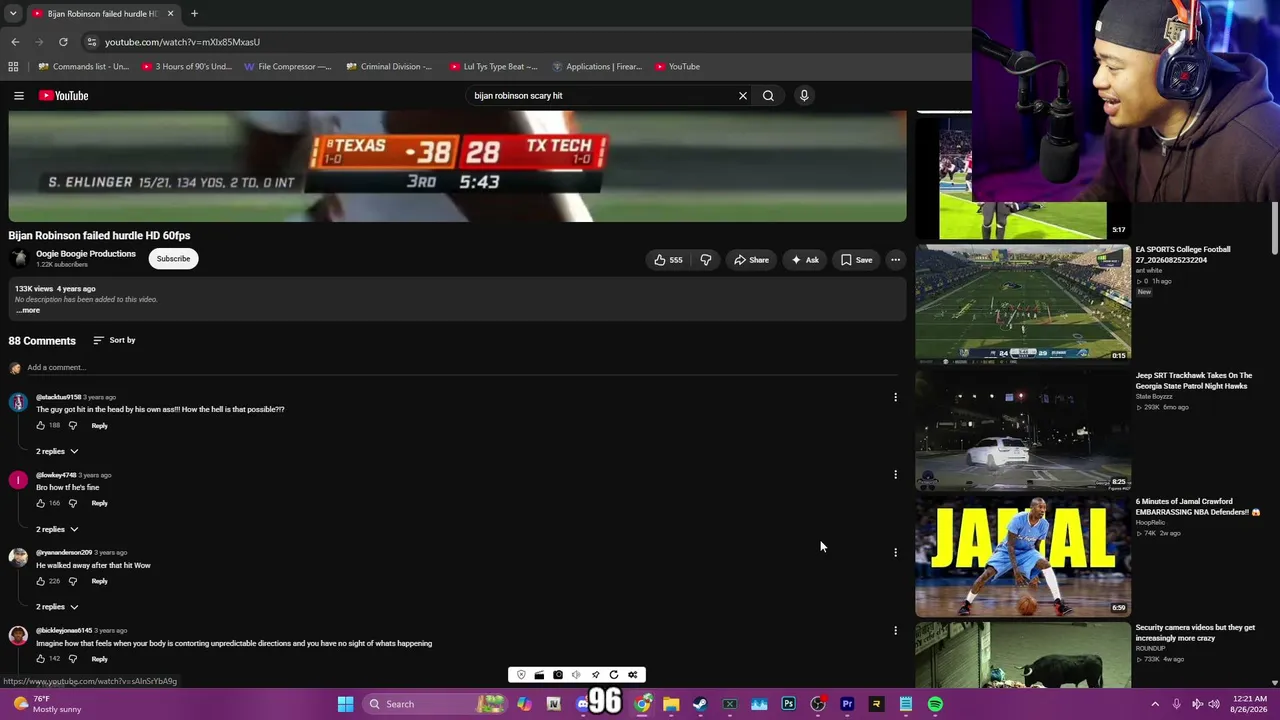Select the Bijan Robinson failed hurdle tab
1280x720 pixels.
(102, 14)
